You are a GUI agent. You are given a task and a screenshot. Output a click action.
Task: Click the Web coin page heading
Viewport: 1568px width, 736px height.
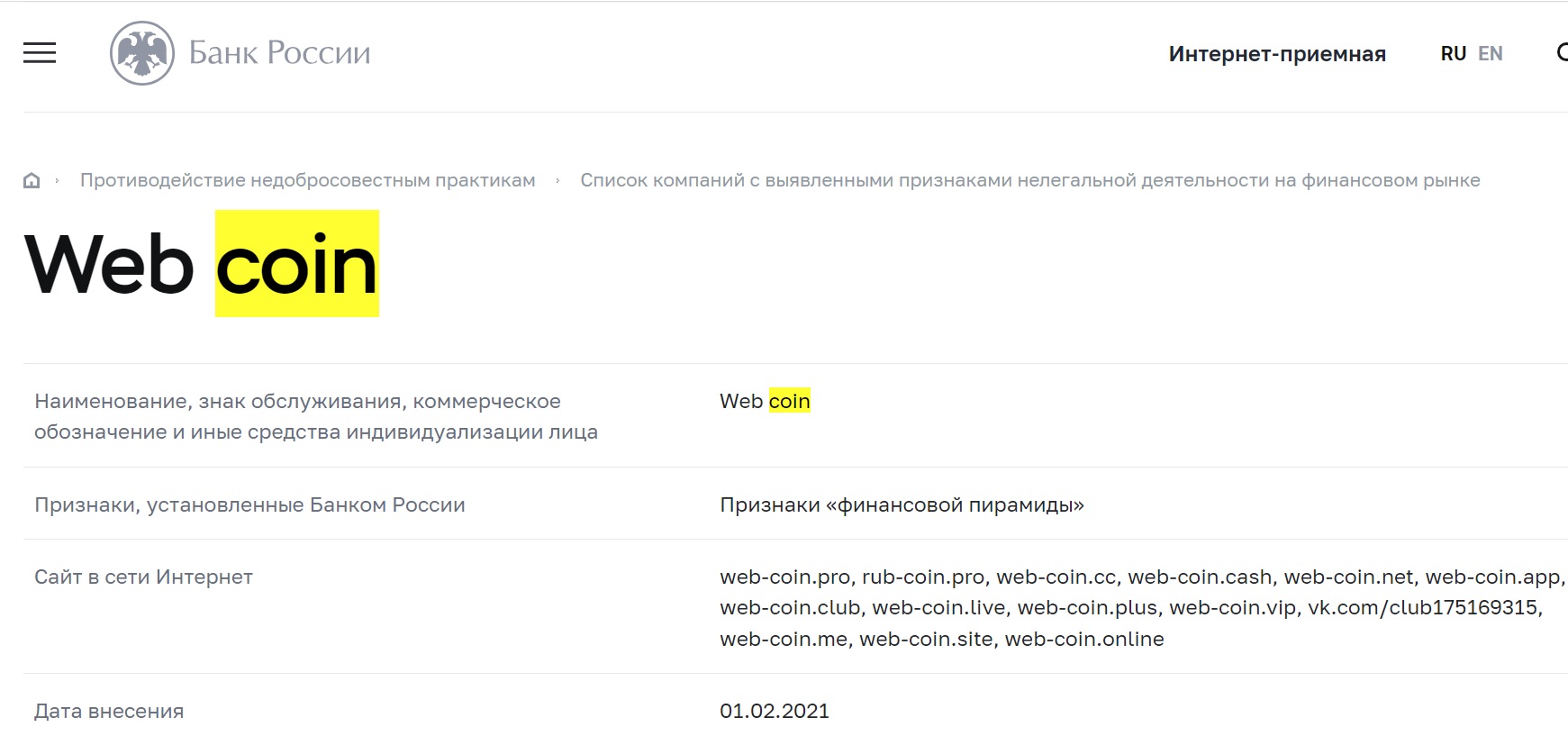pos(202,264)
